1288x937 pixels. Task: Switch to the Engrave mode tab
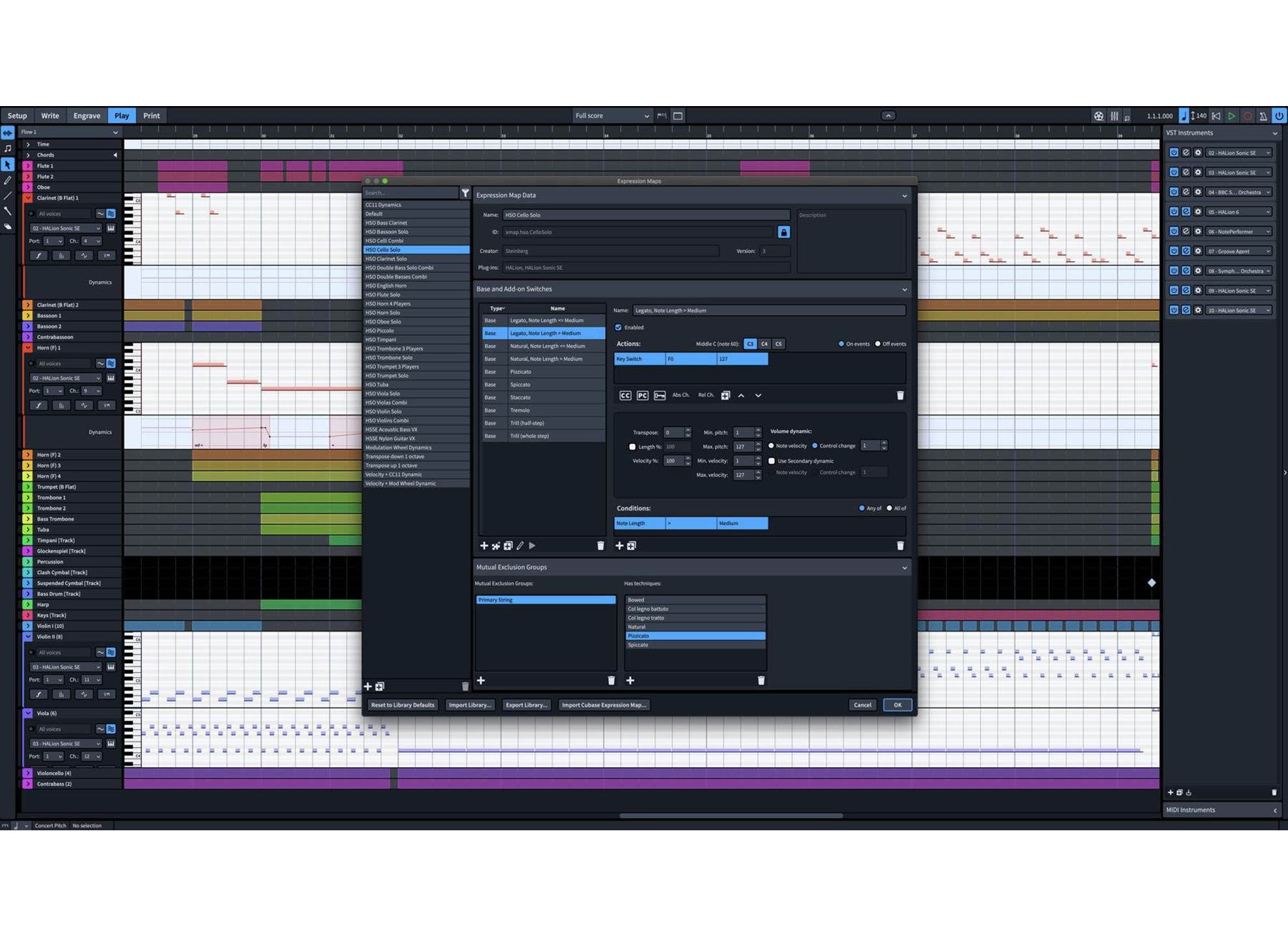click(87, 116)
